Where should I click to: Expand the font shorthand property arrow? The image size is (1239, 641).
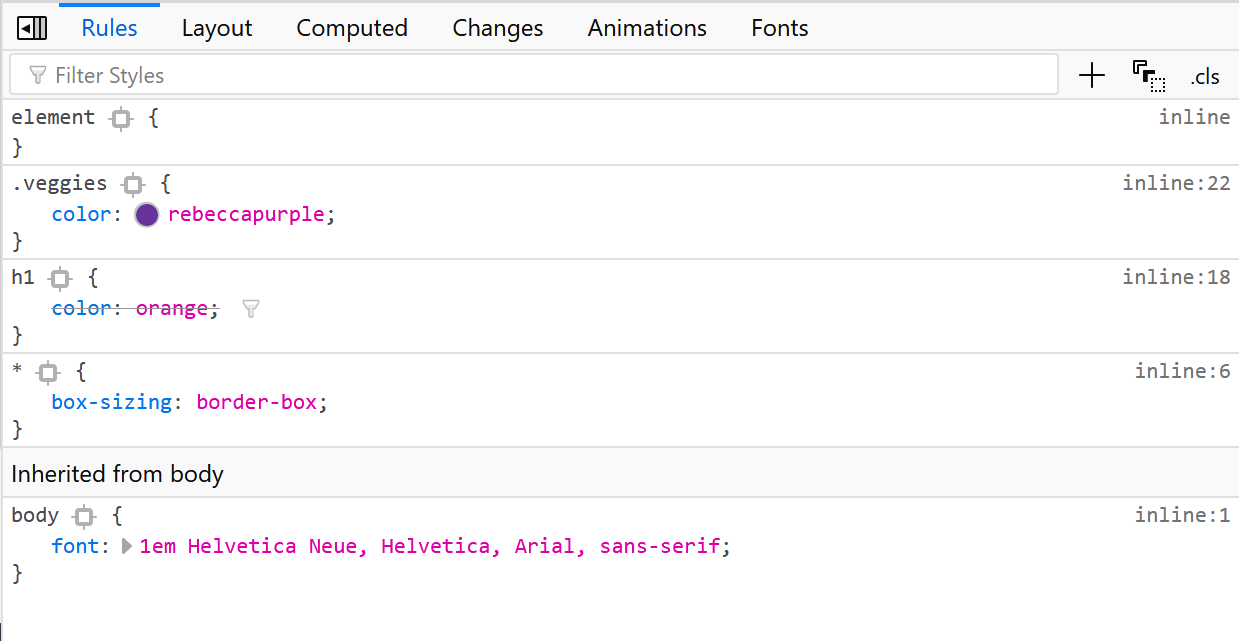click(126, 547)
